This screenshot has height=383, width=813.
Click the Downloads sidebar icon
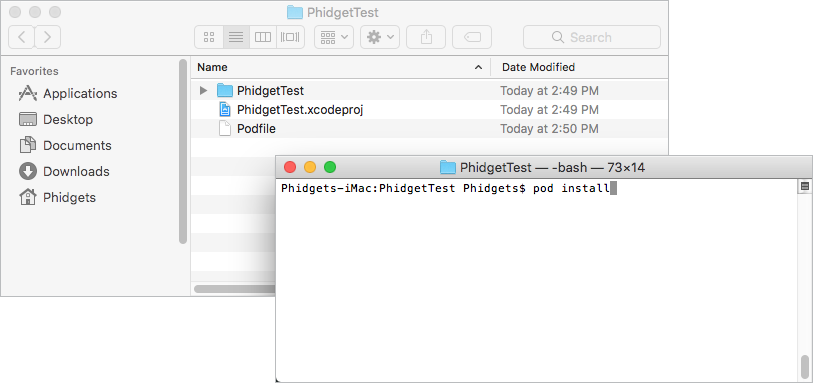(28, 171)
